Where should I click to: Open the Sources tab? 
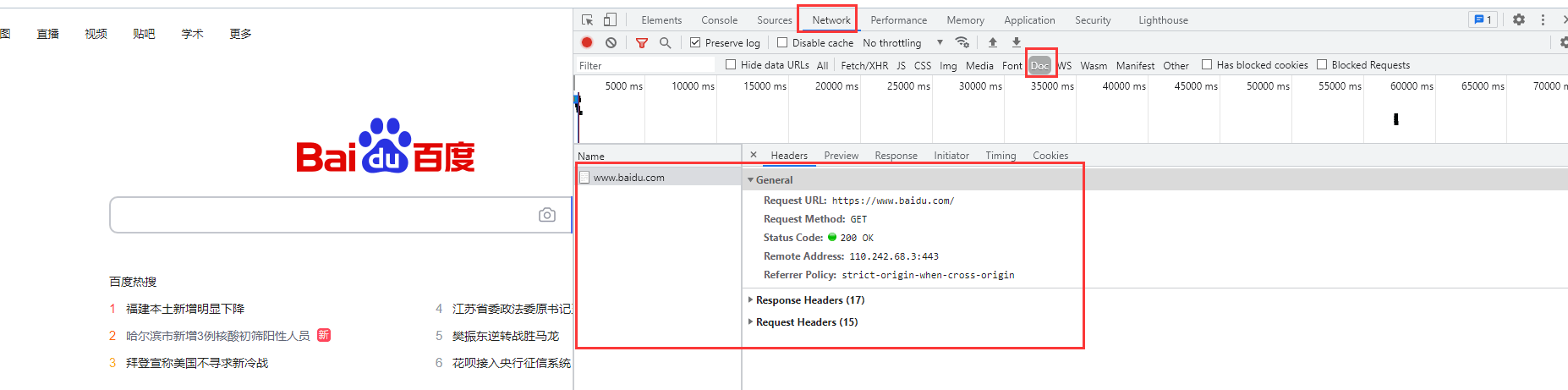[x=775, y=20]
